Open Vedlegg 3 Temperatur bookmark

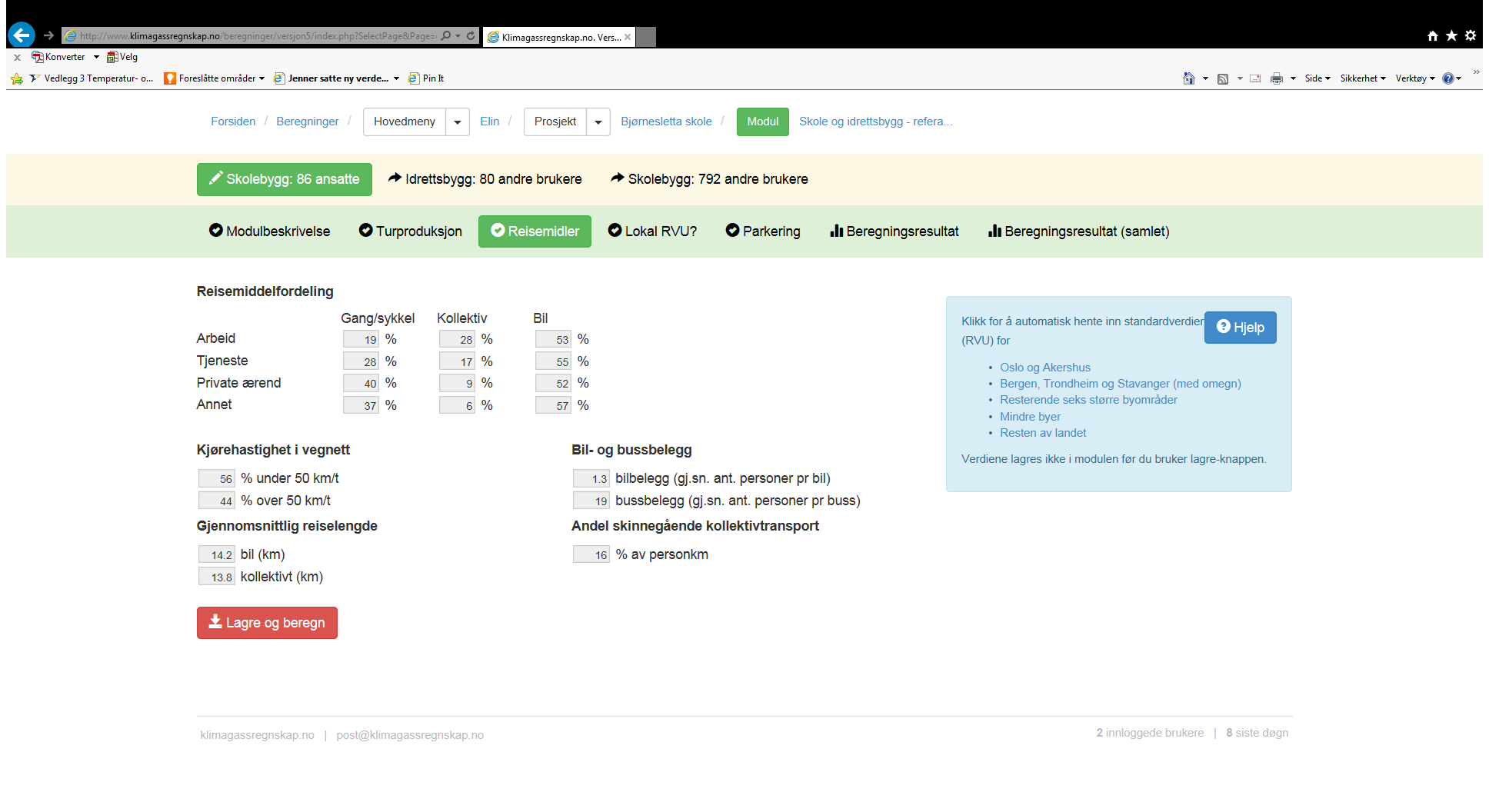92,78
